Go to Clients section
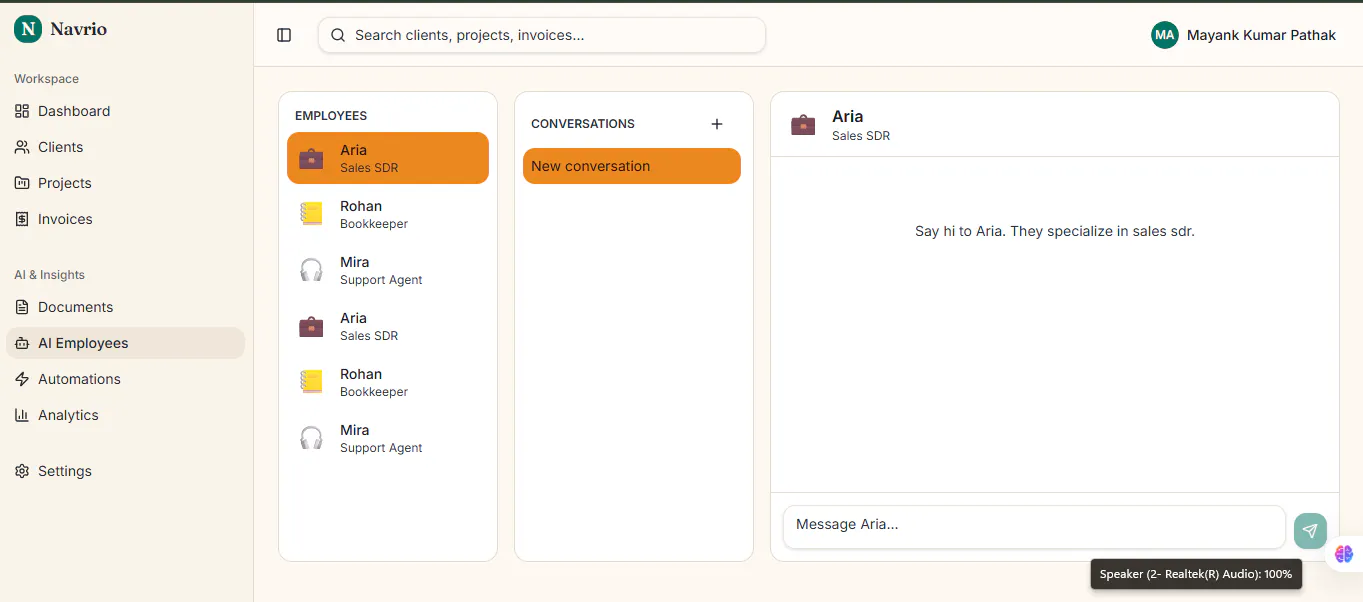The height and width of the screenshot is (602, 1363). pyautogui.click(x=125, y=147)
